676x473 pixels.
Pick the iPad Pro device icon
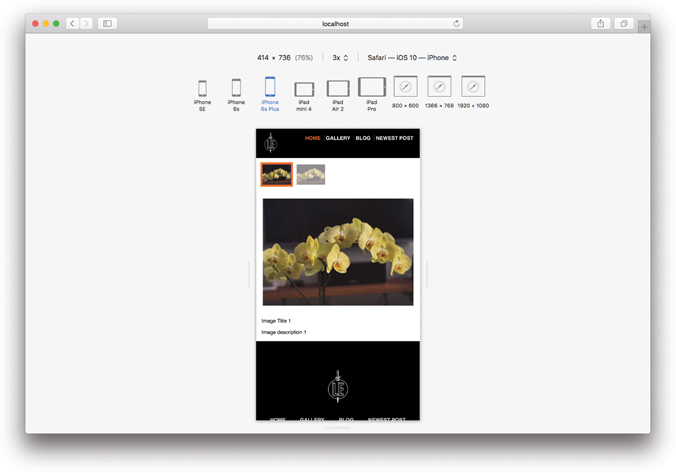(371, 88)
